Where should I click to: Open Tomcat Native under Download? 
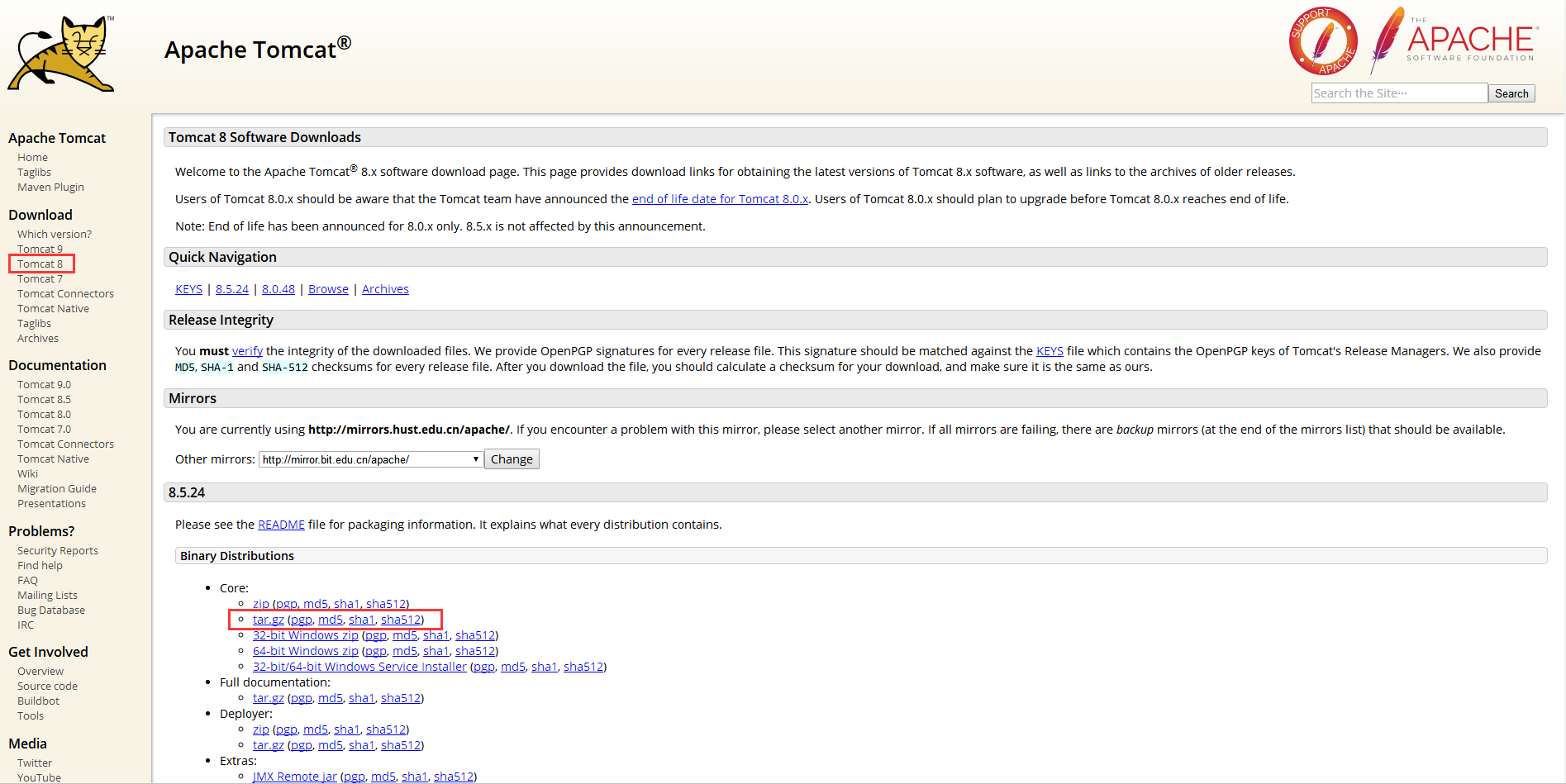tap(53, 309)
